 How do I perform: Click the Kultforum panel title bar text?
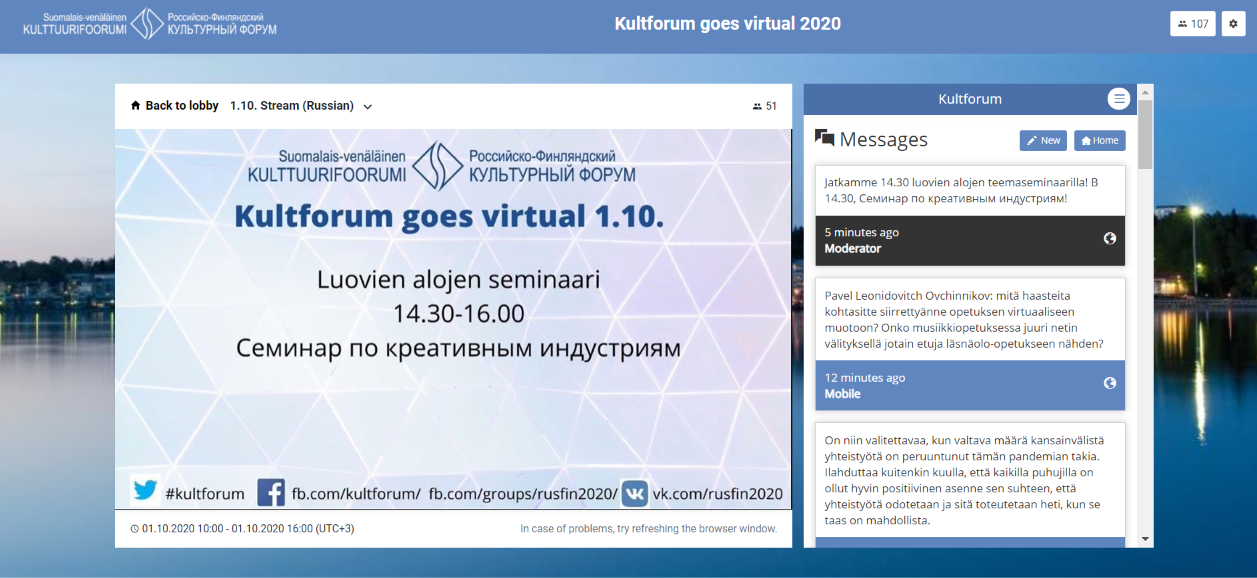click(970, 99)
